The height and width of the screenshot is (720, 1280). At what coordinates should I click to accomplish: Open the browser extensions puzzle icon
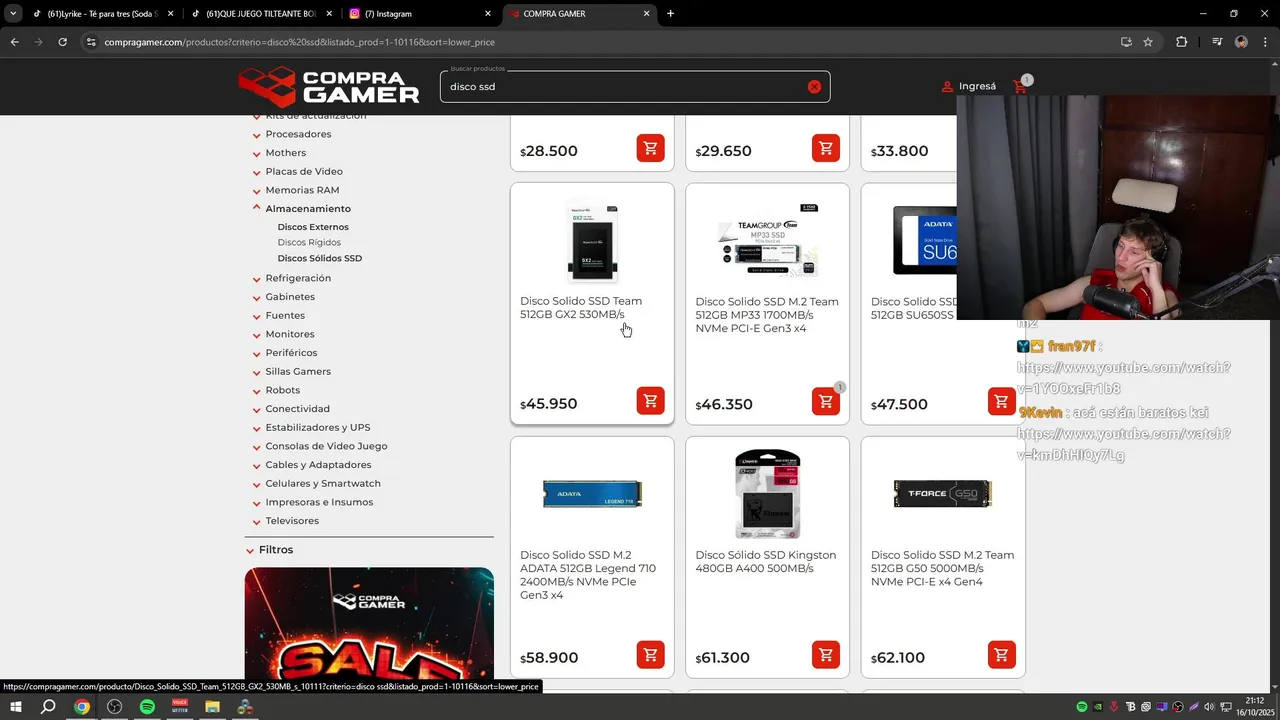coord(1181,42)
